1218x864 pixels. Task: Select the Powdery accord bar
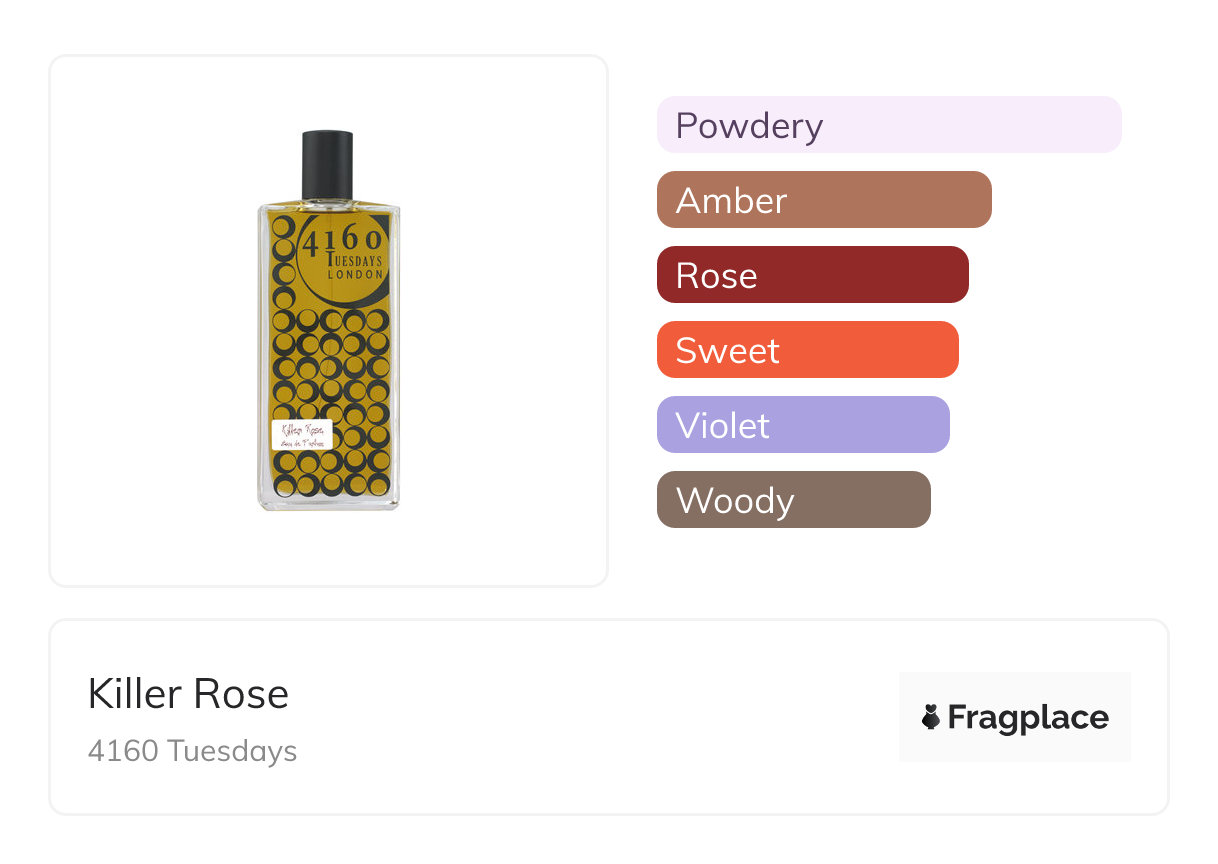[889, 125]
